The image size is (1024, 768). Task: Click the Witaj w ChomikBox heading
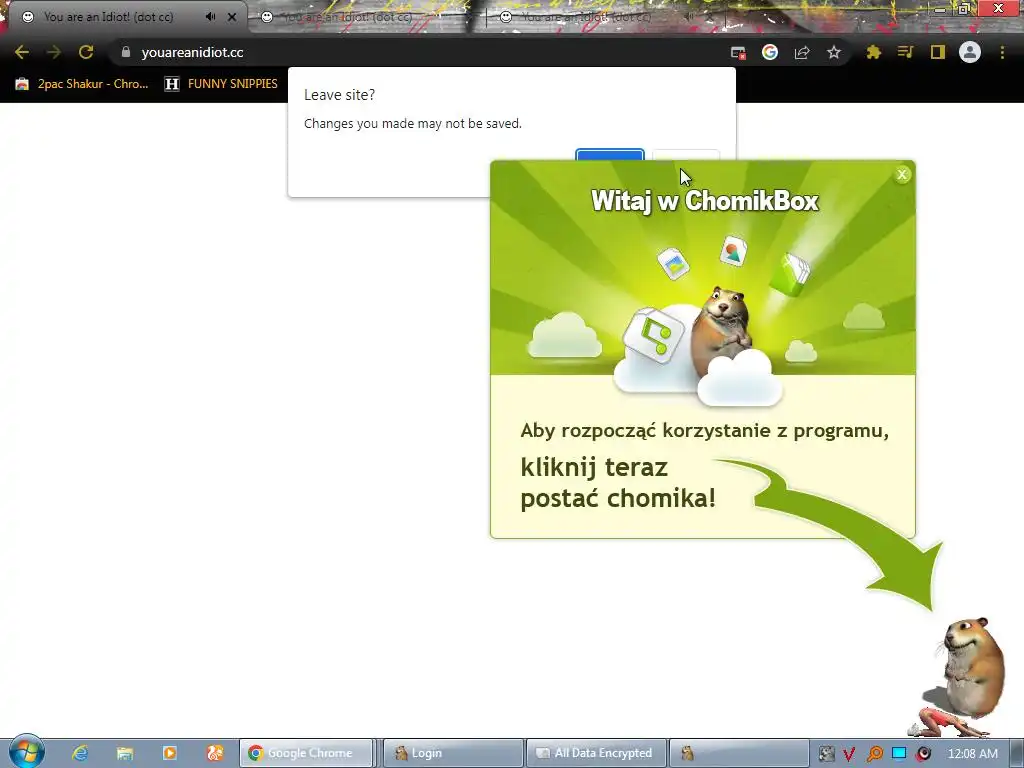tap(705, 200)
